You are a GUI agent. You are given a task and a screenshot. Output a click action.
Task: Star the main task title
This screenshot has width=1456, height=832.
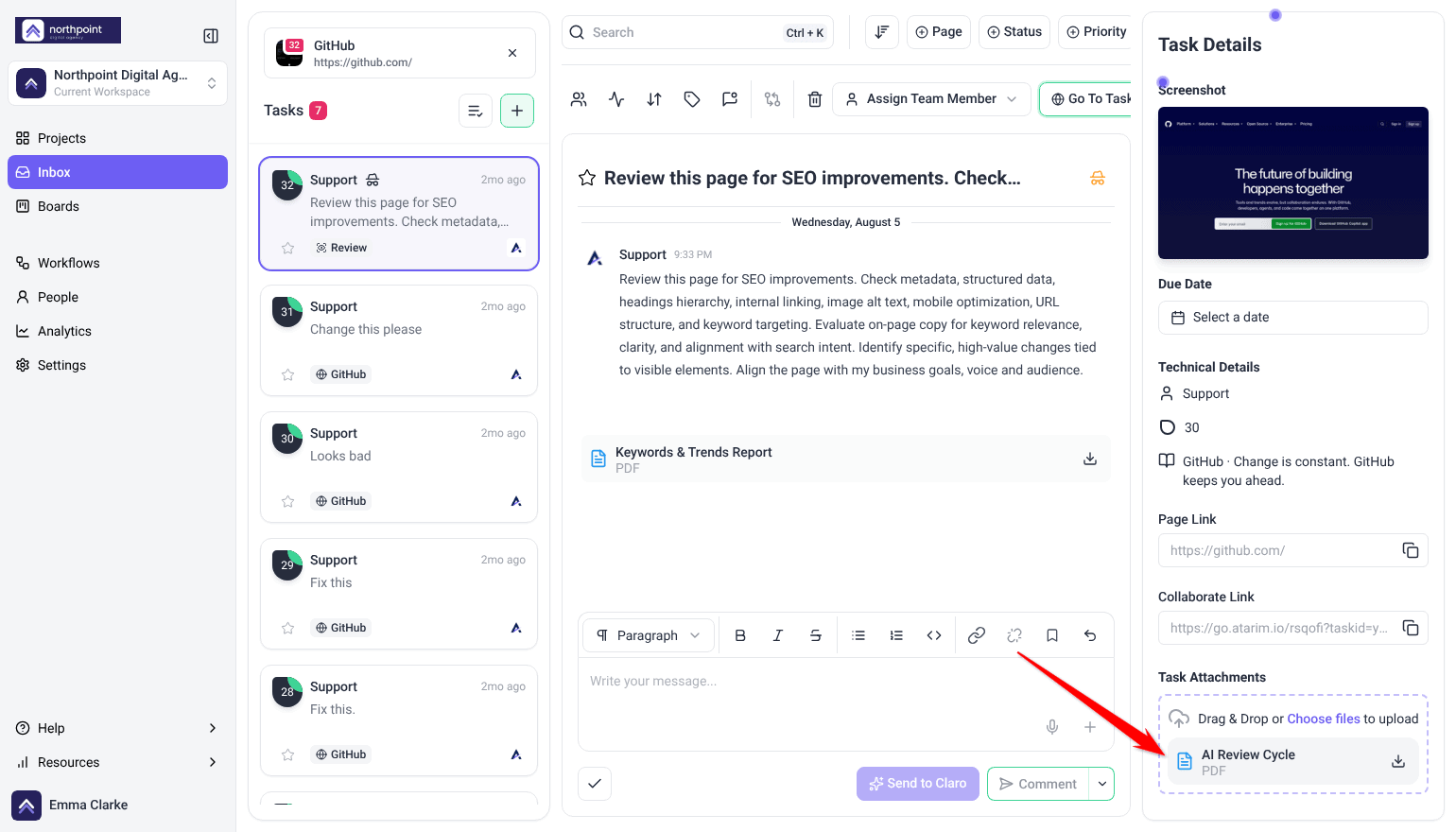pos(587,178)
